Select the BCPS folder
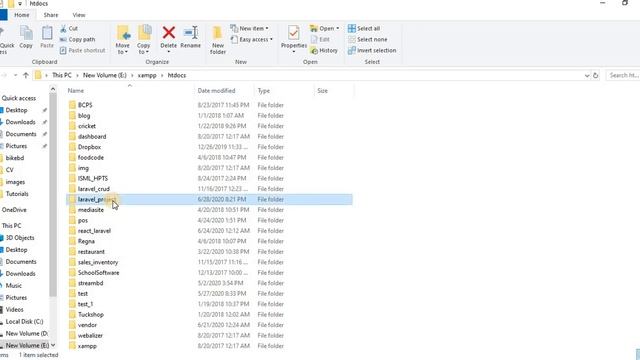Screen dimensions: 640x360 pyautogui.click(x=85, y=105)
